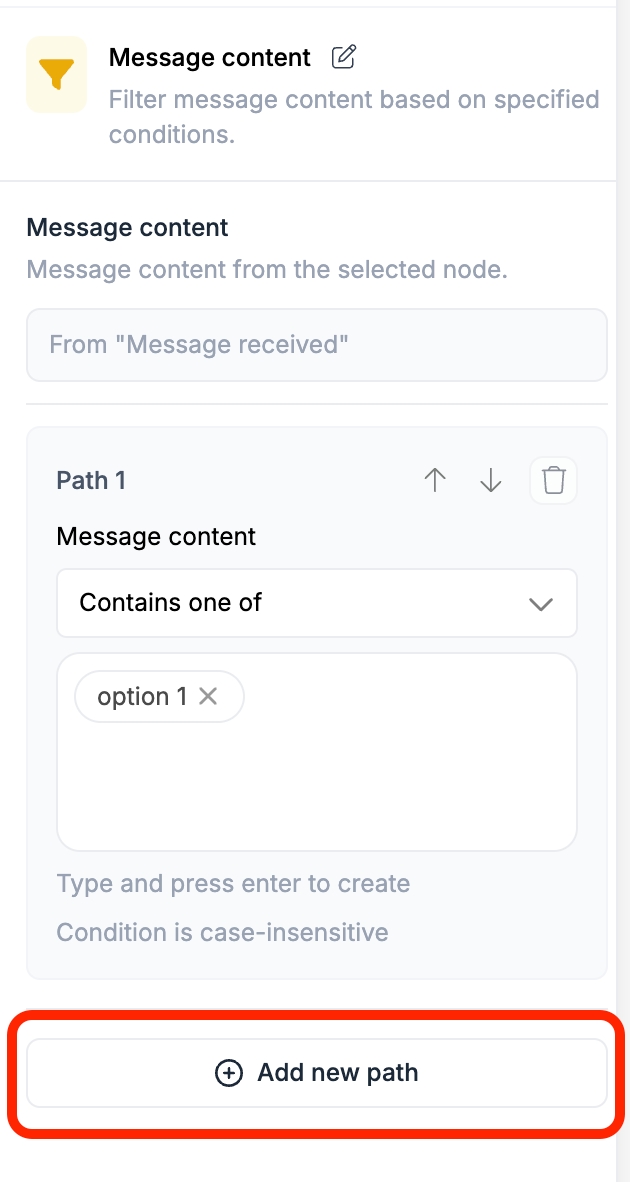Click the pencil icon to rename the node
The height and width of the screenshot is (1182, 630).
pos(343,57)
